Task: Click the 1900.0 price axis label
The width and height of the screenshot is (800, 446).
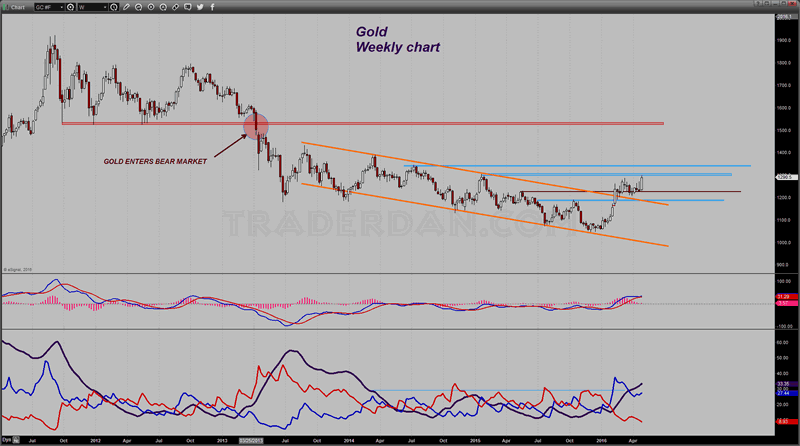Action: pos(784,40)
